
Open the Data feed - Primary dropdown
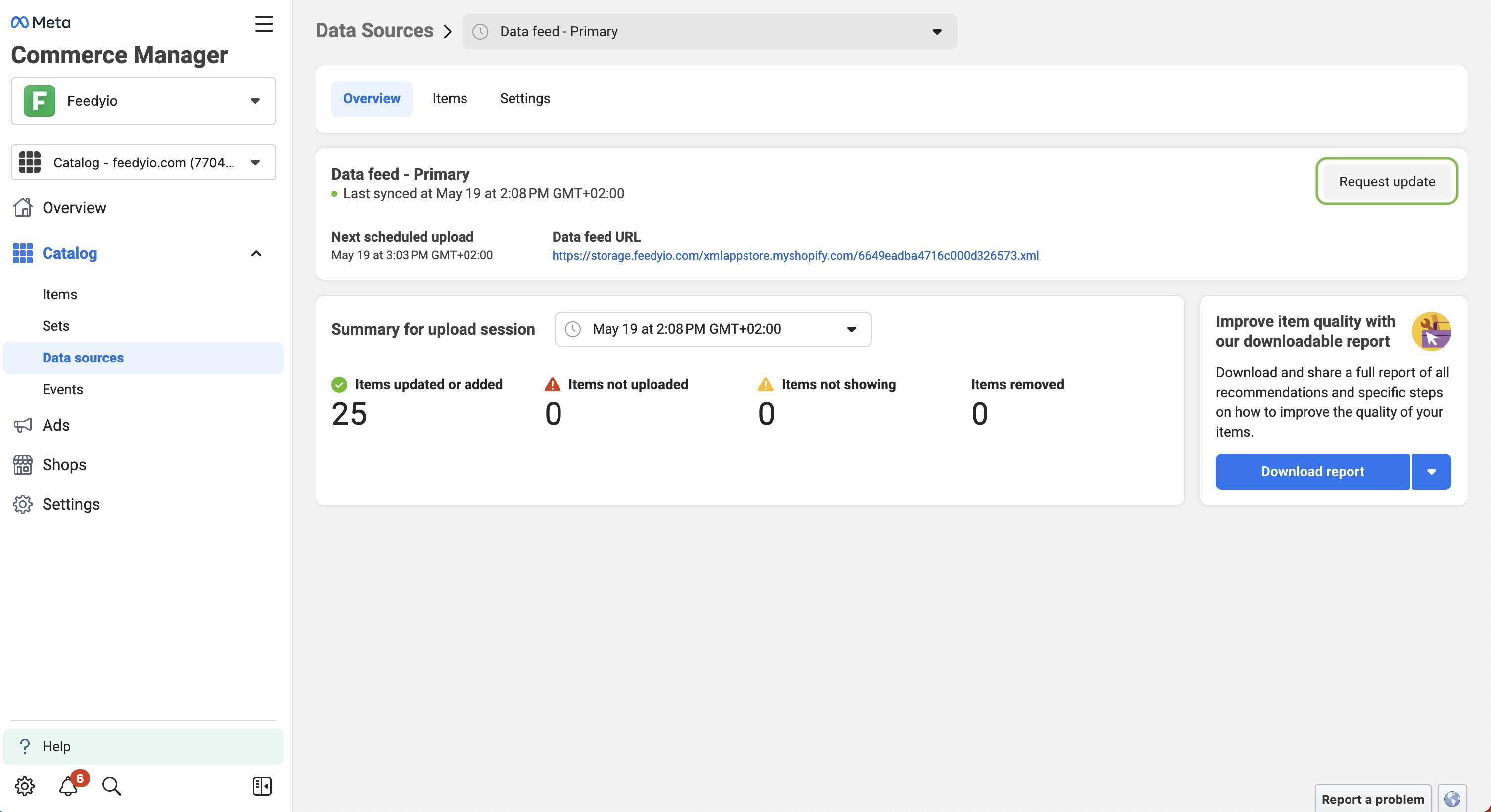(x=709, y=31)
